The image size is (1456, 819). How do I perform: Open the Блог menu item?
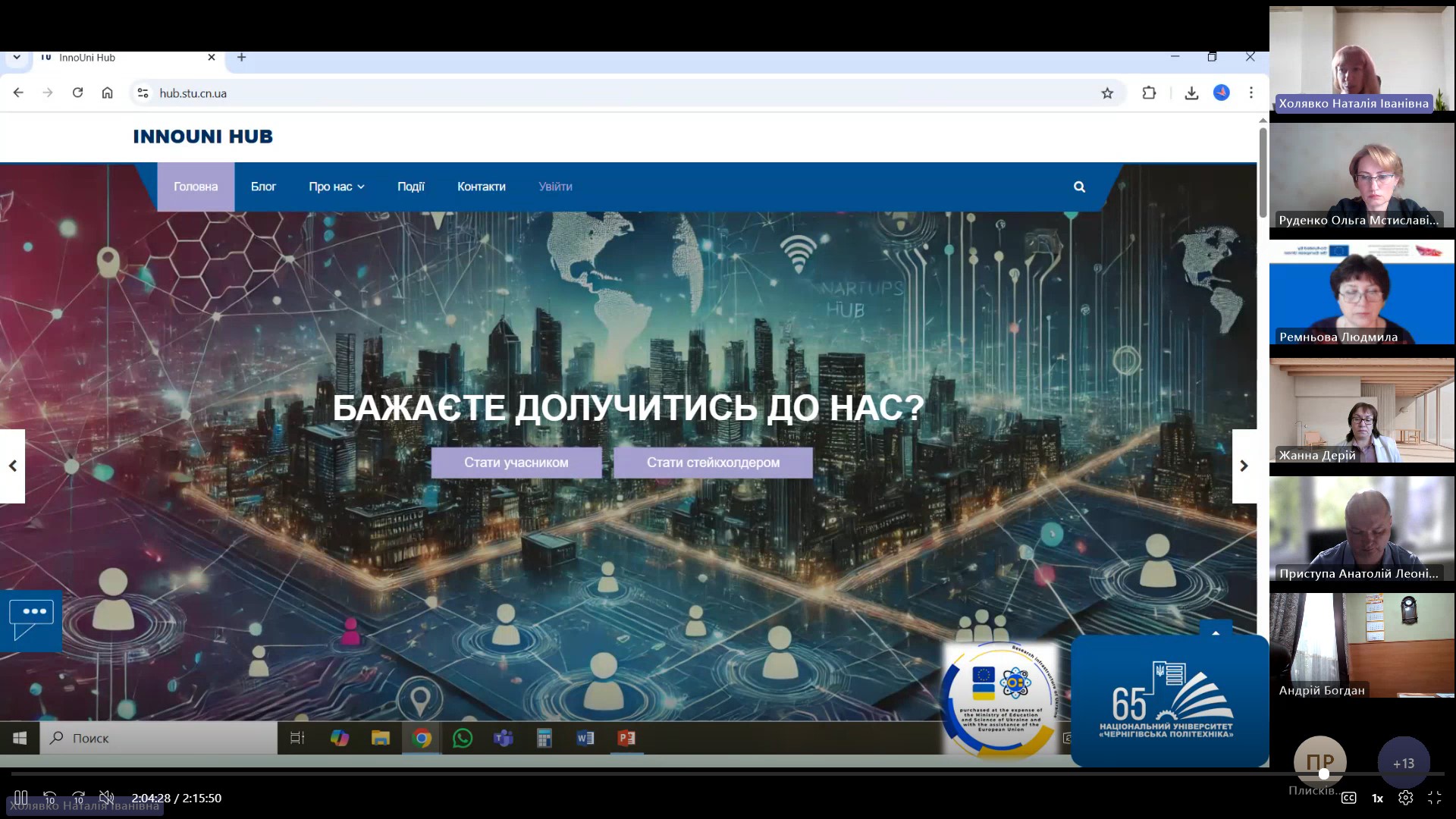click(263, 187)
